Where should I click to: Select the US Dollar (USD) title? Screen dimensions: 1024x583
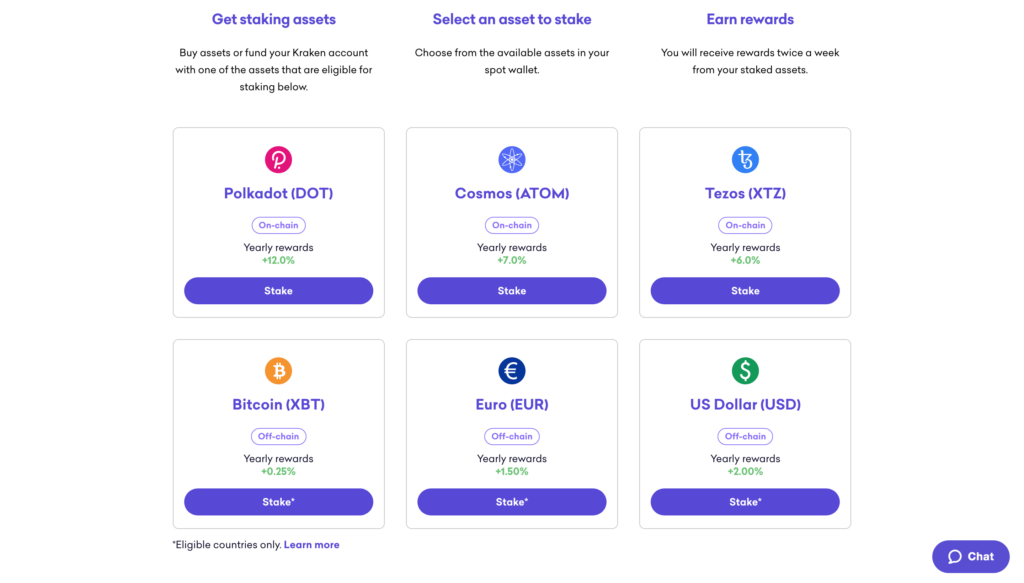click(x=745, y=404)
